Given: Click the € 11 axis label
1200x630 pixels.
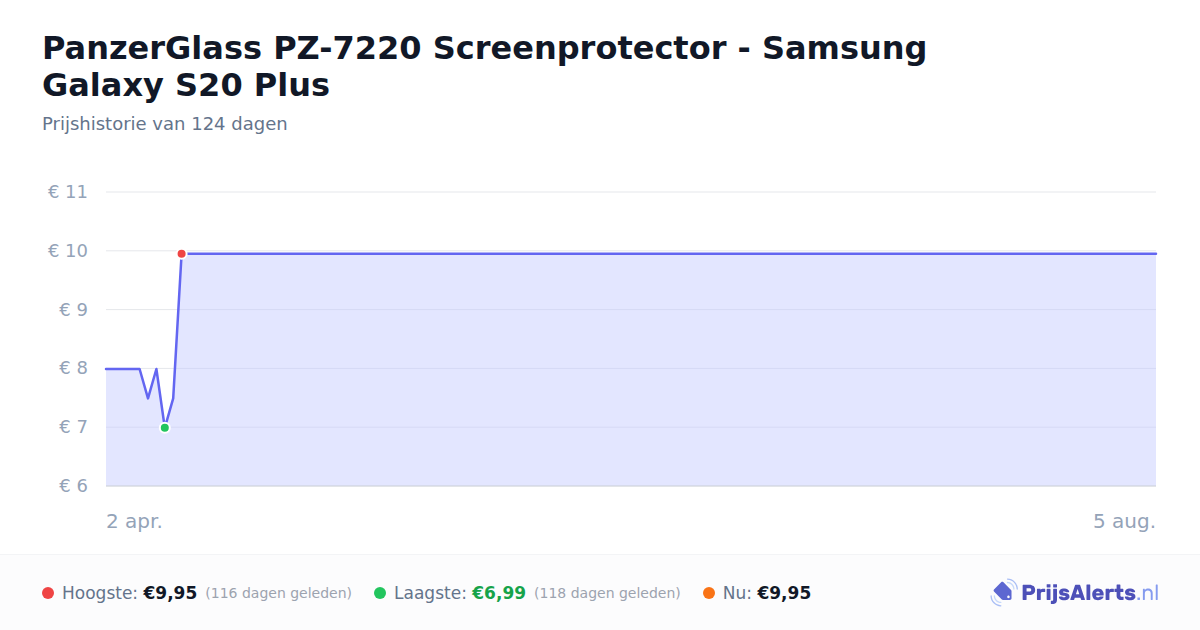Looking at the screenshot, I should pyautogui.click(x=68, y=192).
